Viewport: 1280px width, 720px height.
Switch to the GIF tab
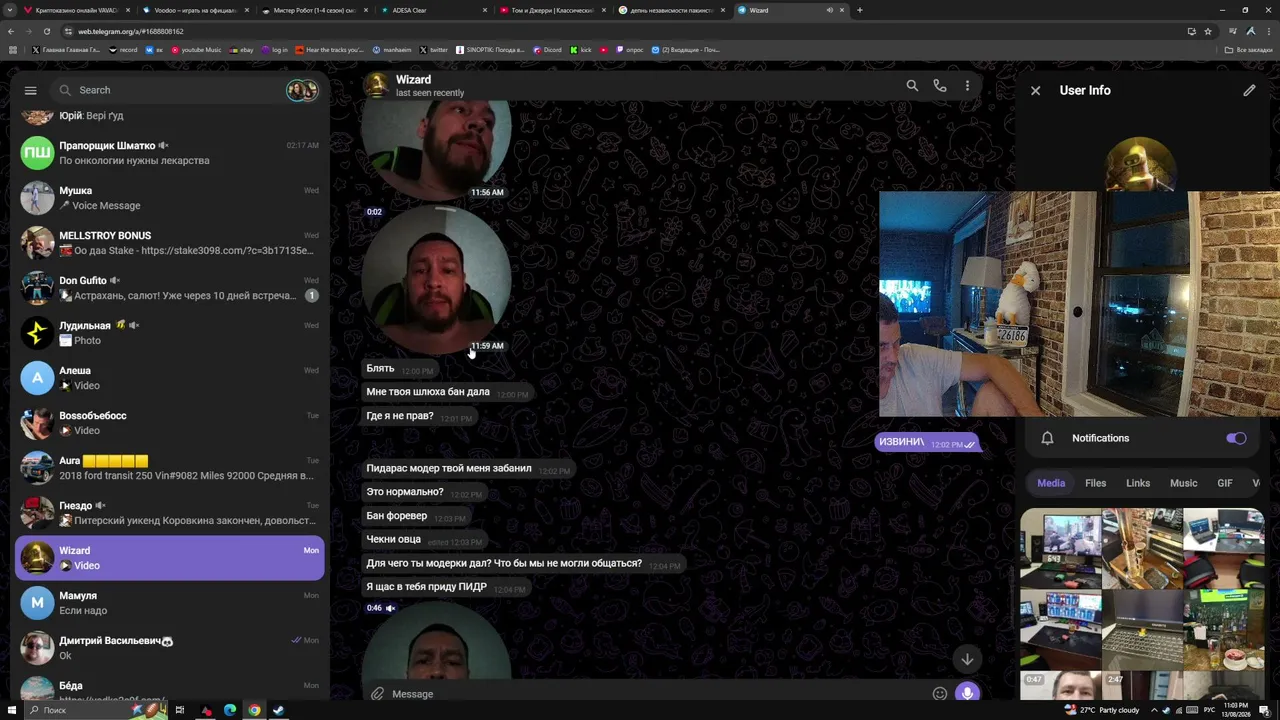tap(1225, 483)
